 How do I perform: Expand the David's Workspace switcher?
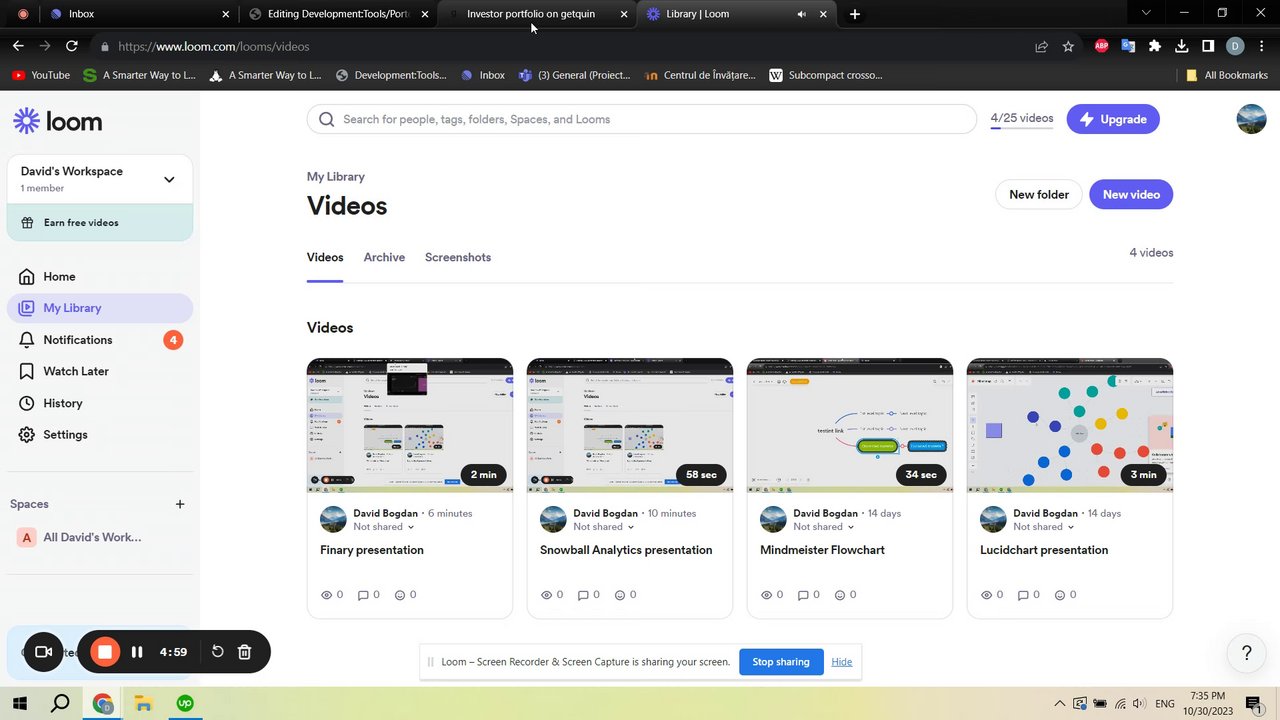coord(100,179)
